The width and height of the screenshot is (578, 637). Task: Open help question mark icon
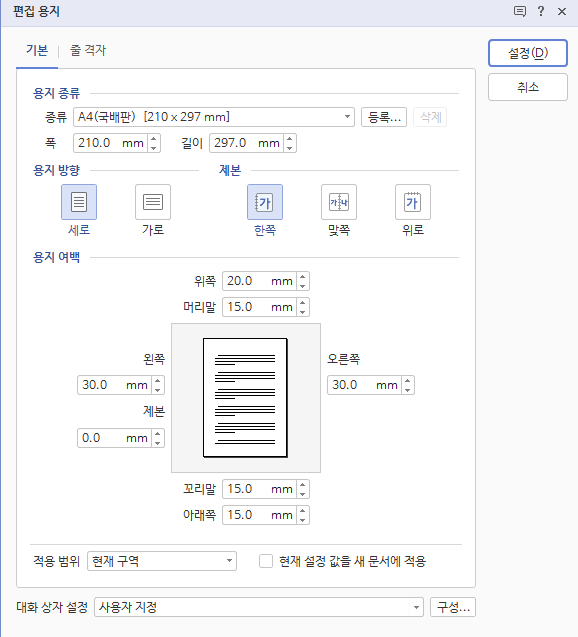(541, 11)
